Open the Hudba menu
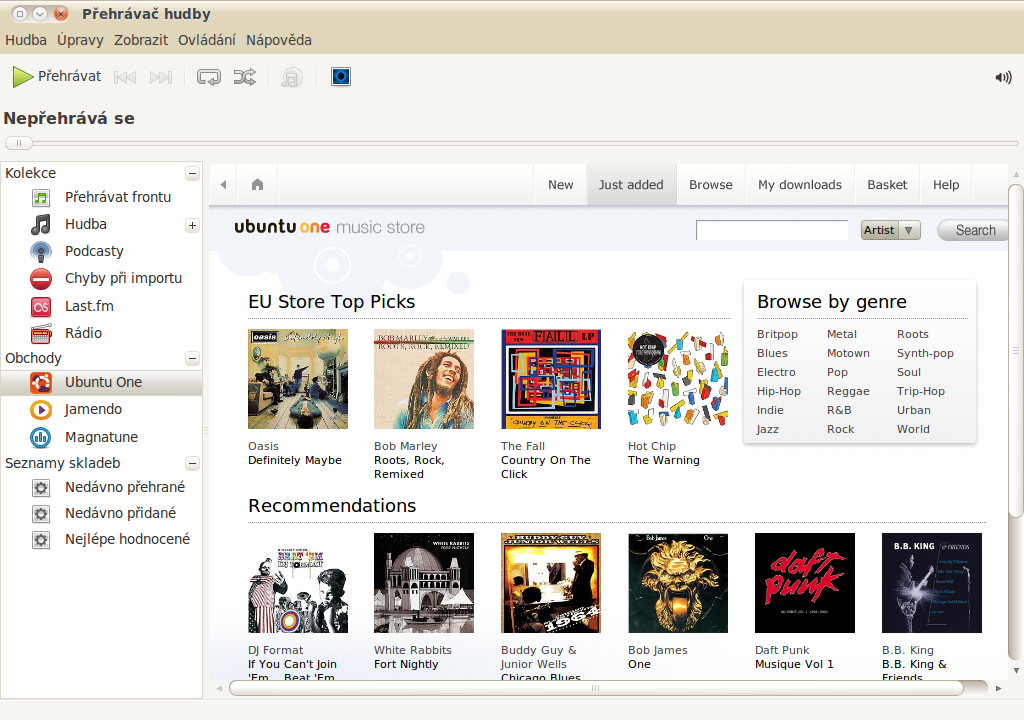Image resolution: width=1024 pixels, height=720 pixels. coord(26,40)
